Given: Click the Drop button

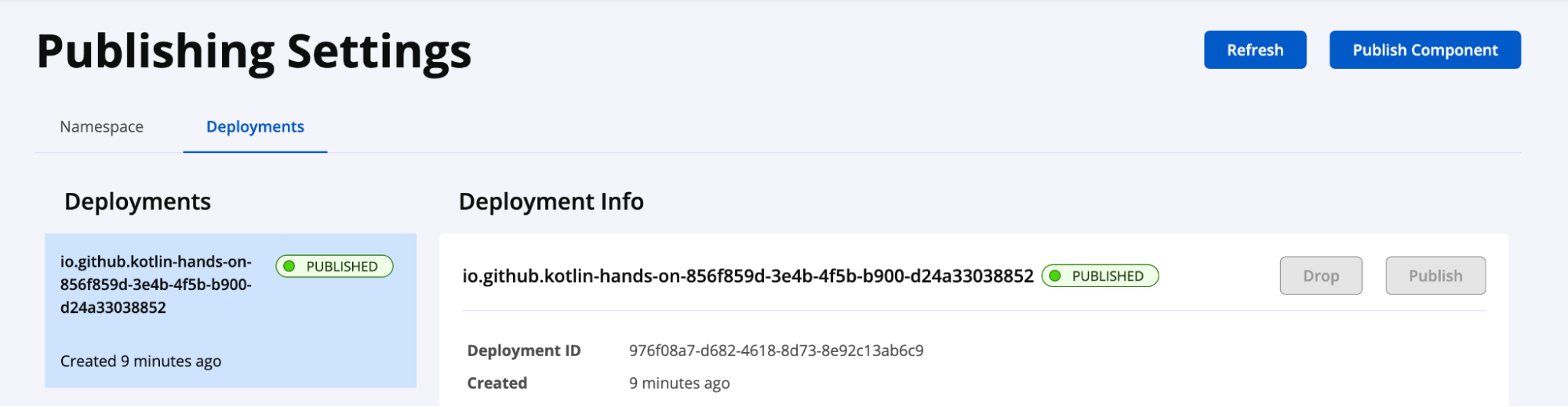Looking at the screenshot, I should 1320,276.
